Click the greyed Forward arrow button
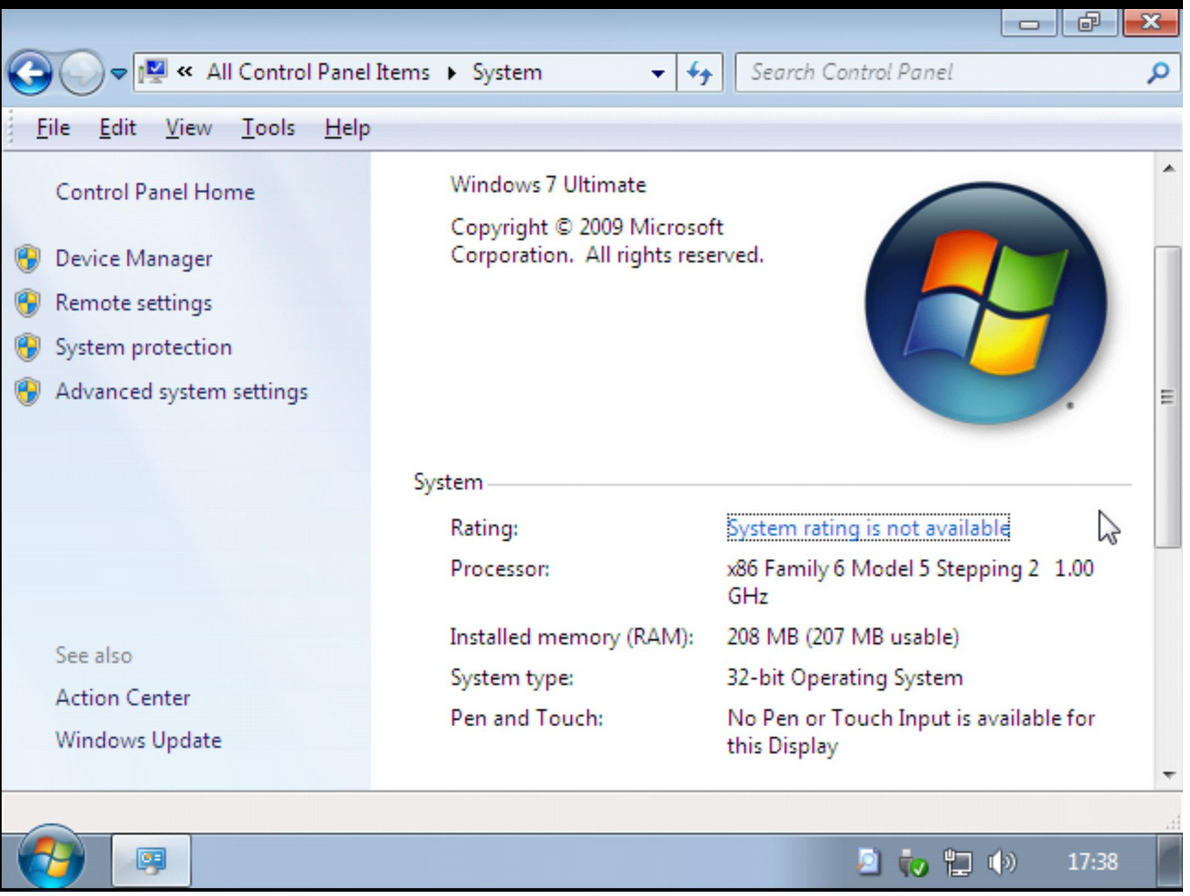Viewport: 1190px width, 896px height. point(81,74)
